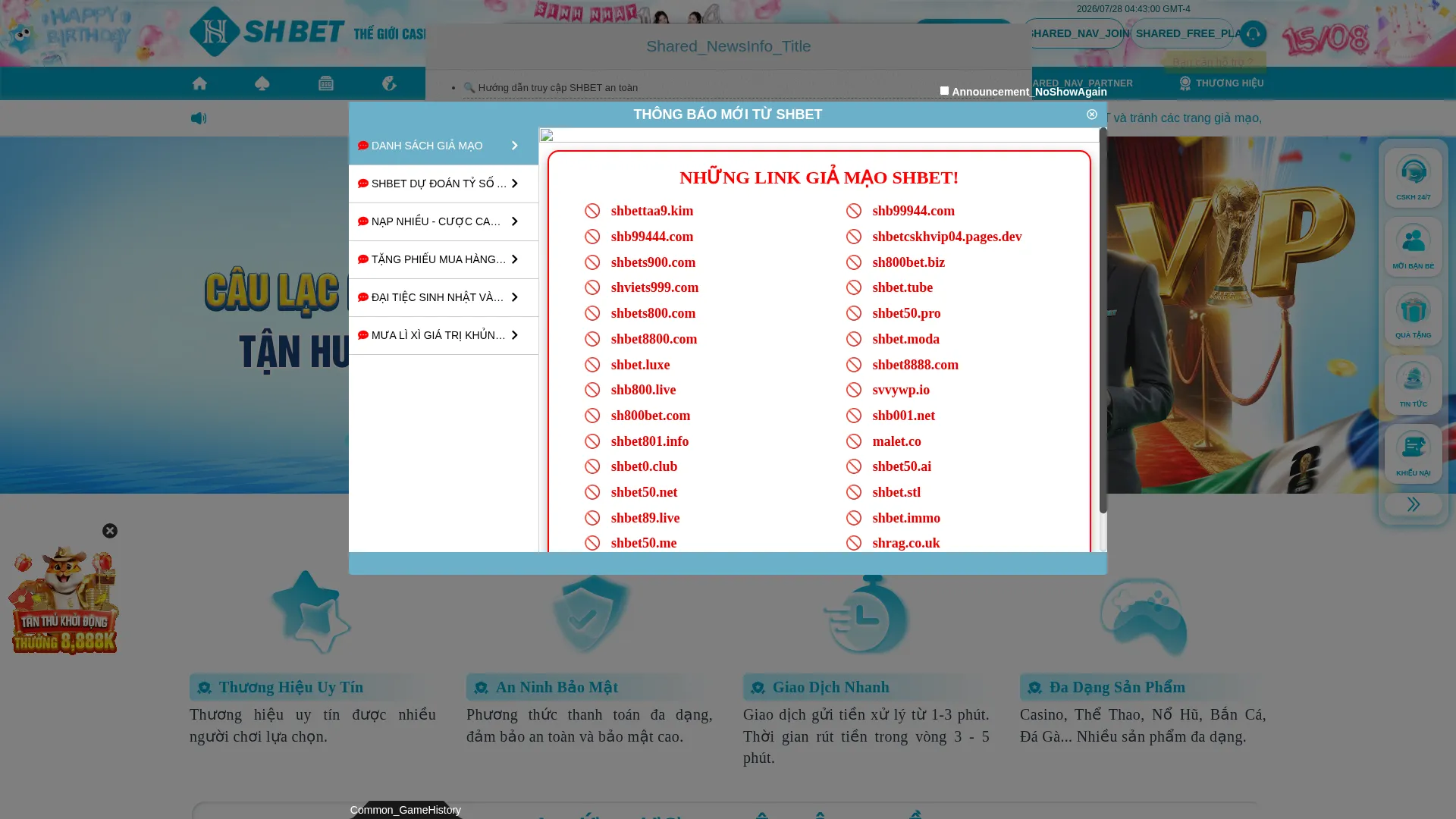Open Thương Hiệu nav menu
Screen dimensions: 1456x819
[x=1222, y=83]
